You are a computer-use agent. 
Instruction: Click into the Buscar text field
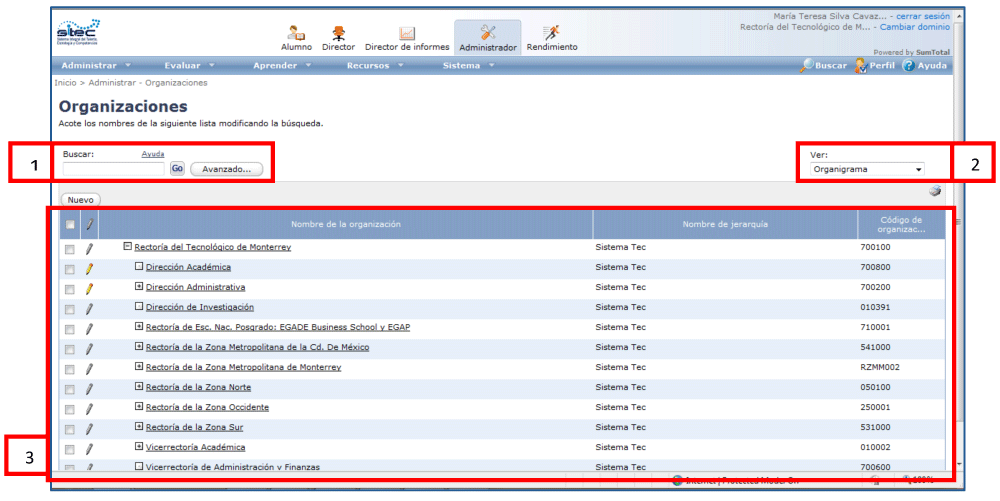tap(114, 169)
